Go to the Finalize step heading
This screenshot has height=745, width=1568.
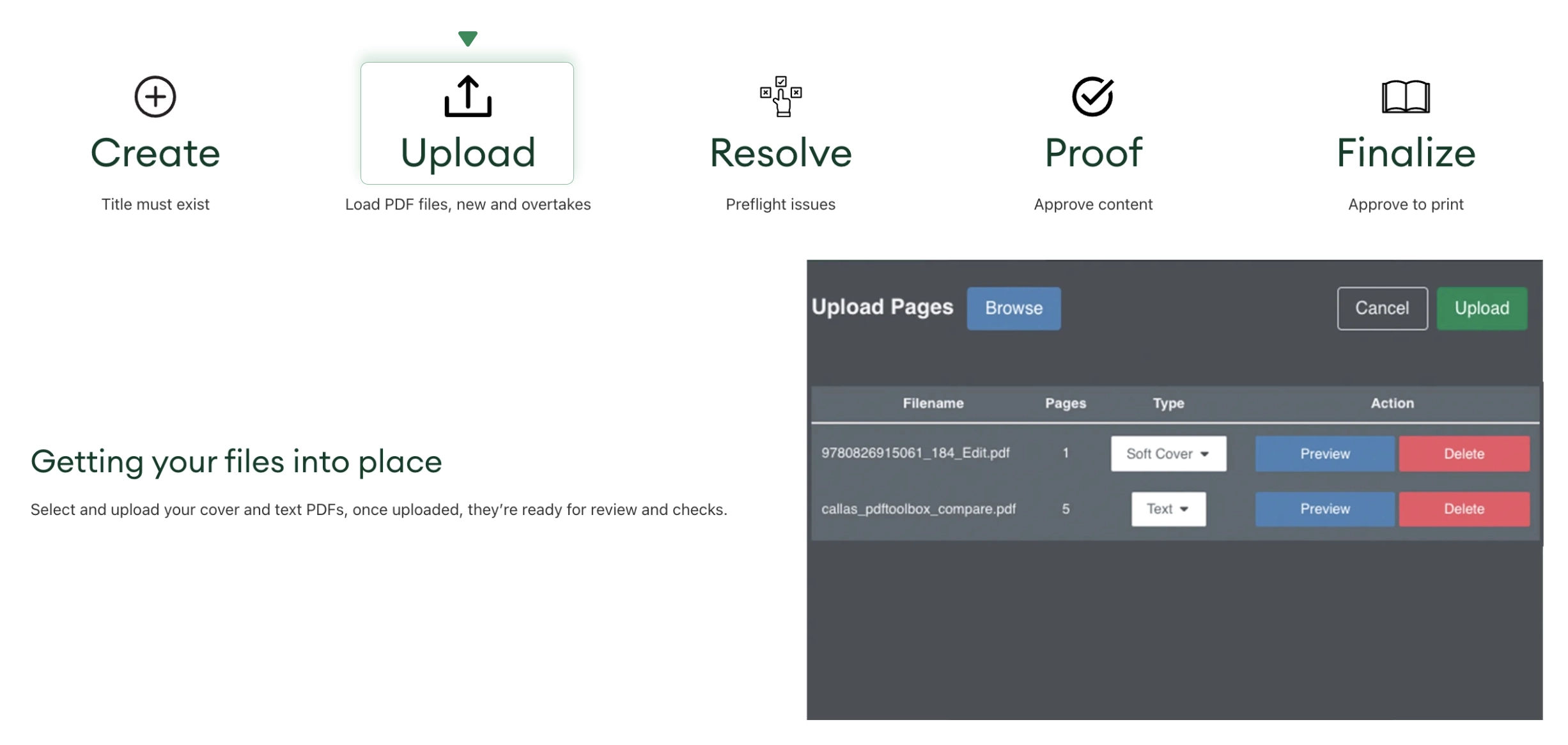[x=1406, y=153]
